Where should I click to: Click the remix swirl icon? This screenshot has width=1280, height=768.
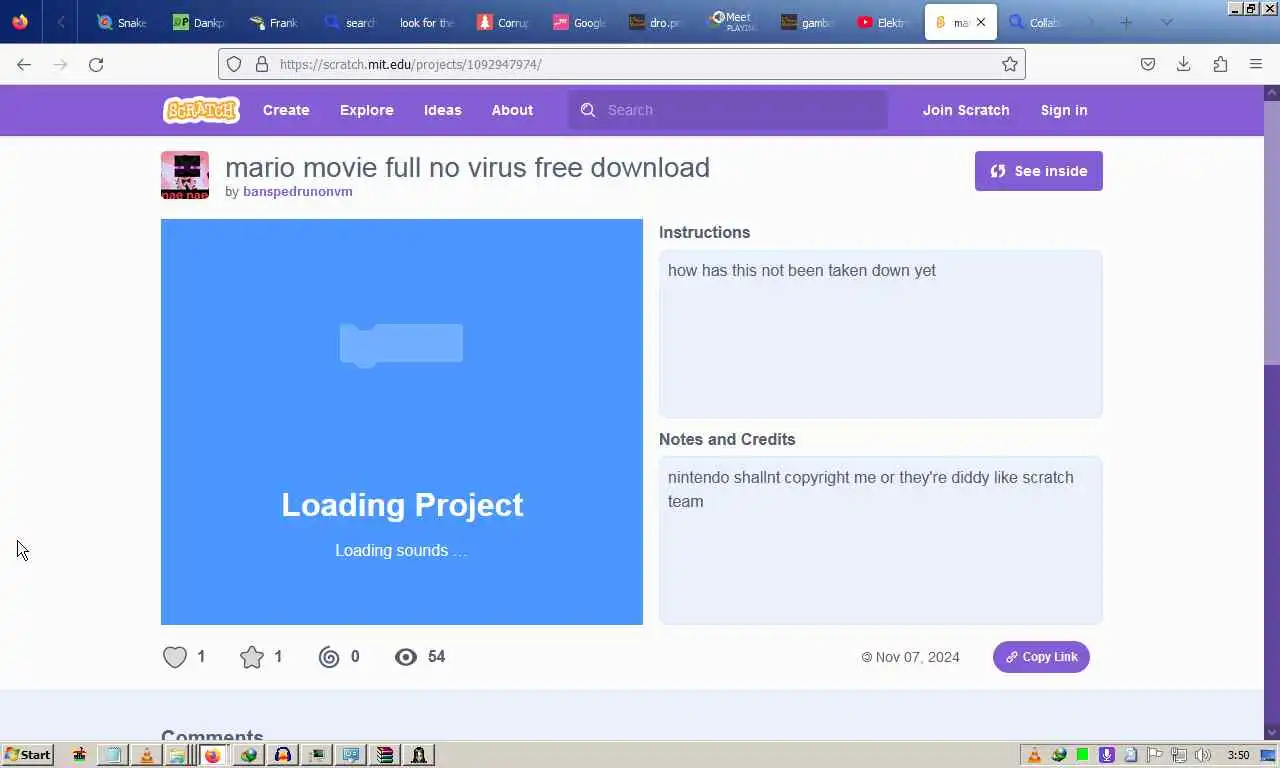point(329,657)
